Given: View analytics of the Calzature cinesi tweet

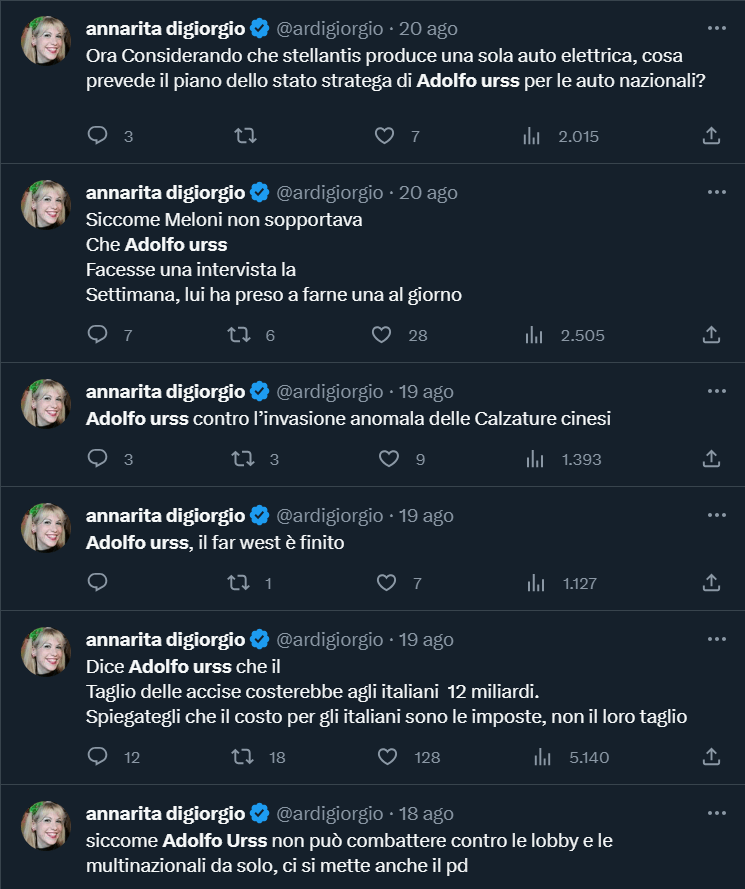Looking at the screenshot, I should (535, 459).
